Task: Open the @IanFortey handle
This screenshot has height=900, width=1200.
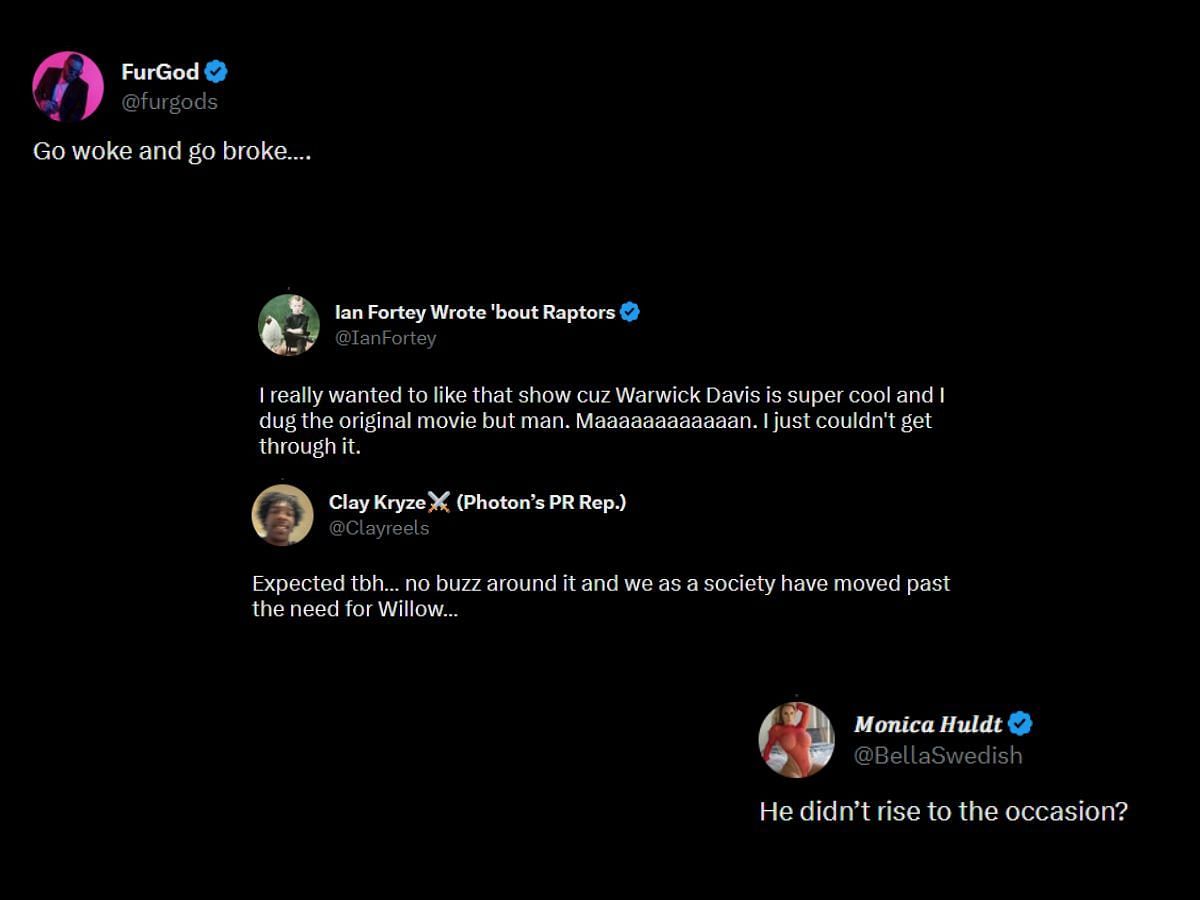Action: click(385, 338)
